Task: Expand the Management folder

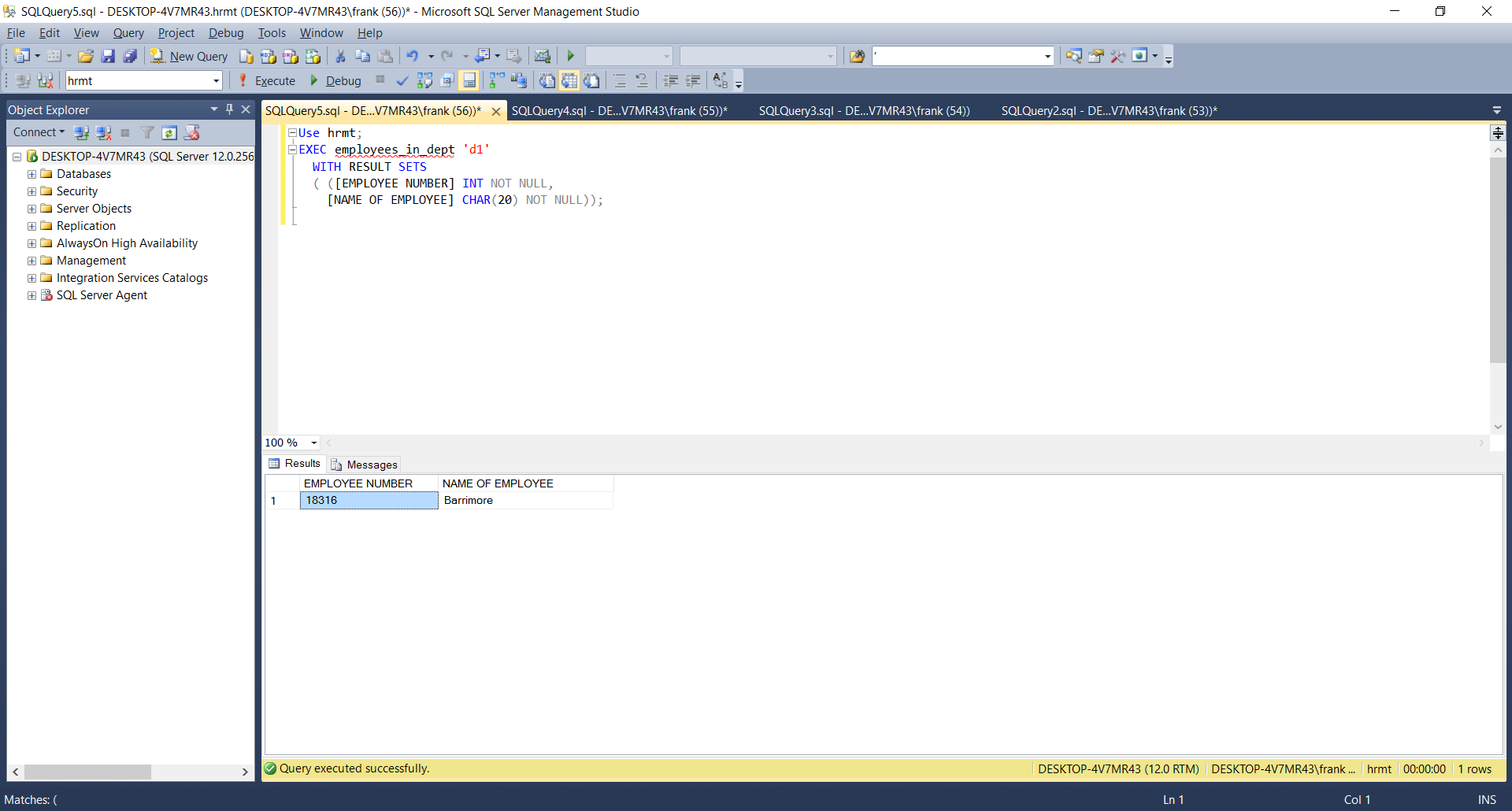Action: coord(31,261)
